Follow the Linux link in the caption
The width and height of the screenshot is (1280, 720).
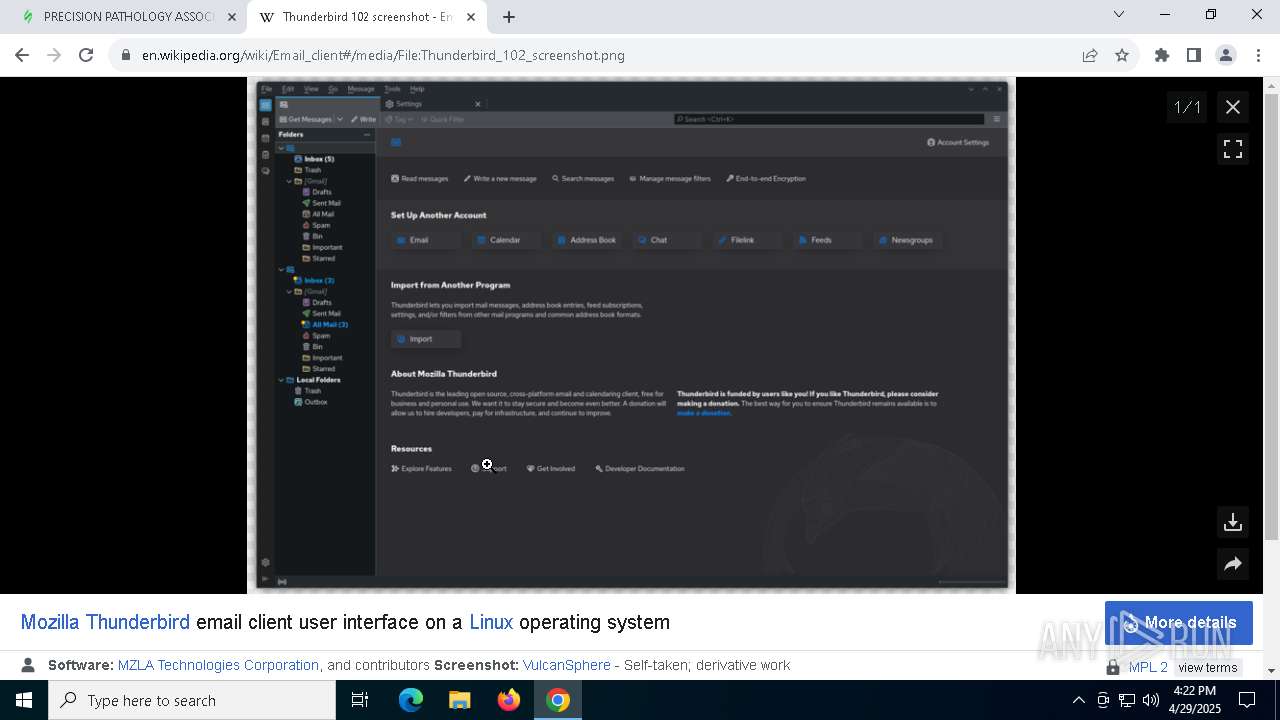[x=491, y=622]
